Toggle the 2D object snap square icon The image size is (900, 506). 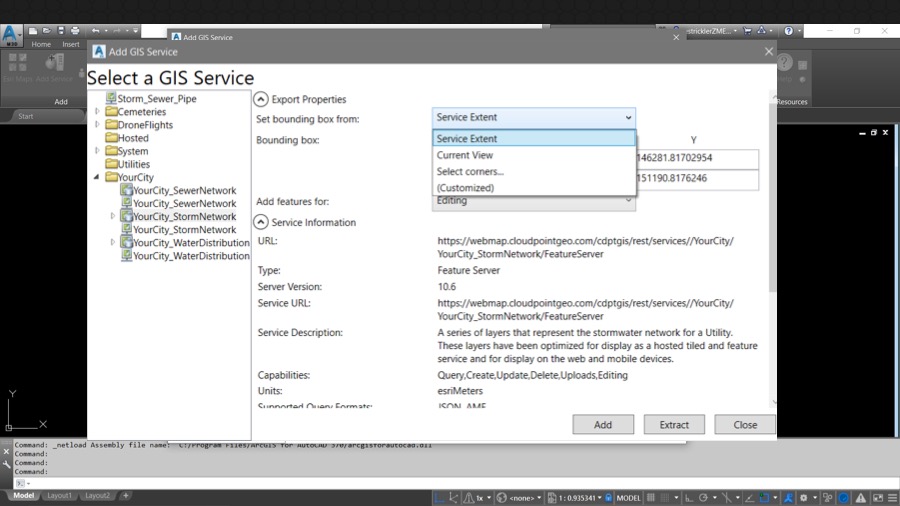tap(764, 498)
